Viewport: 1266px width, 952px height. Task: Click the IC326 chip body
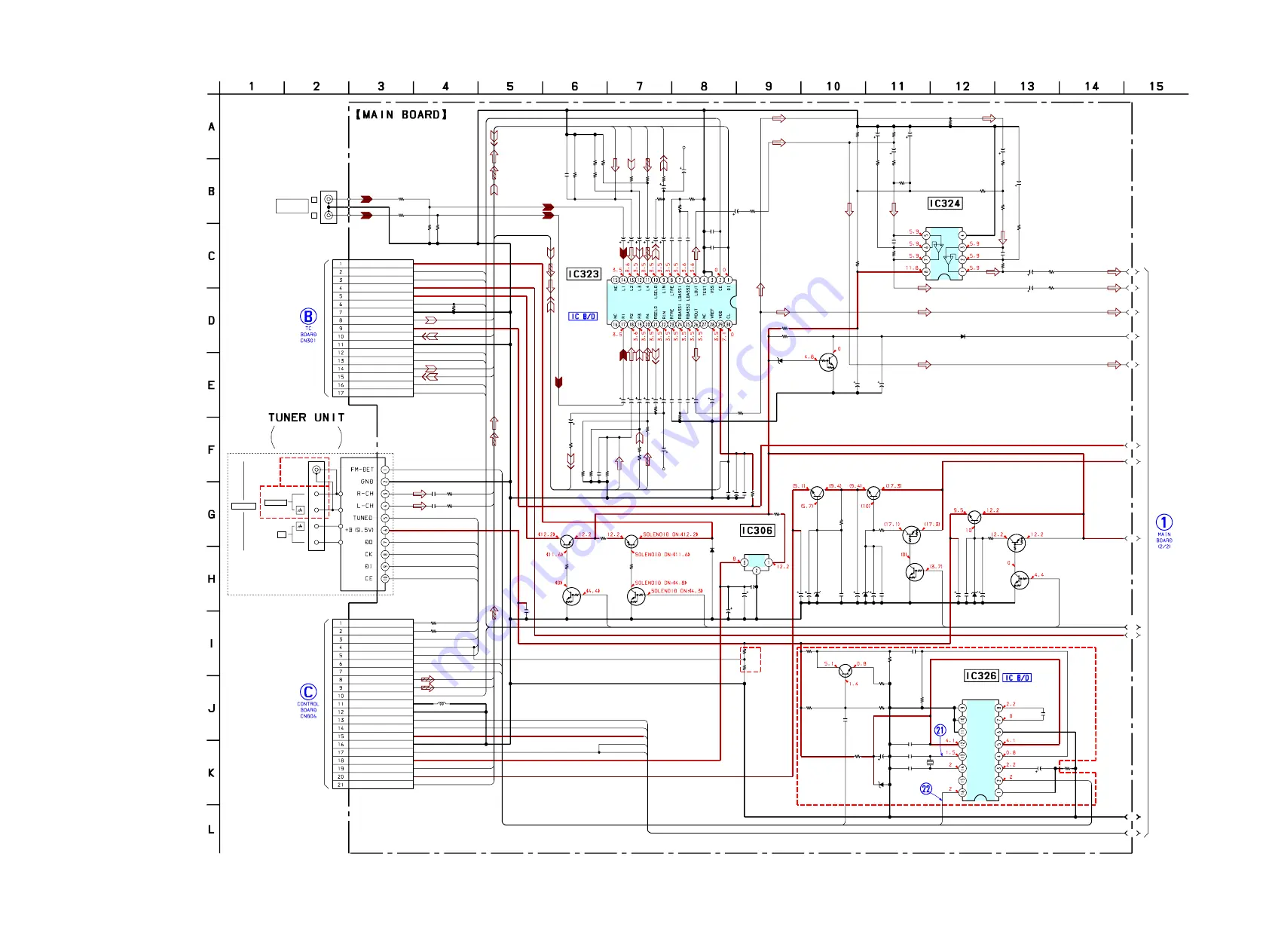(x=980, y=750)
